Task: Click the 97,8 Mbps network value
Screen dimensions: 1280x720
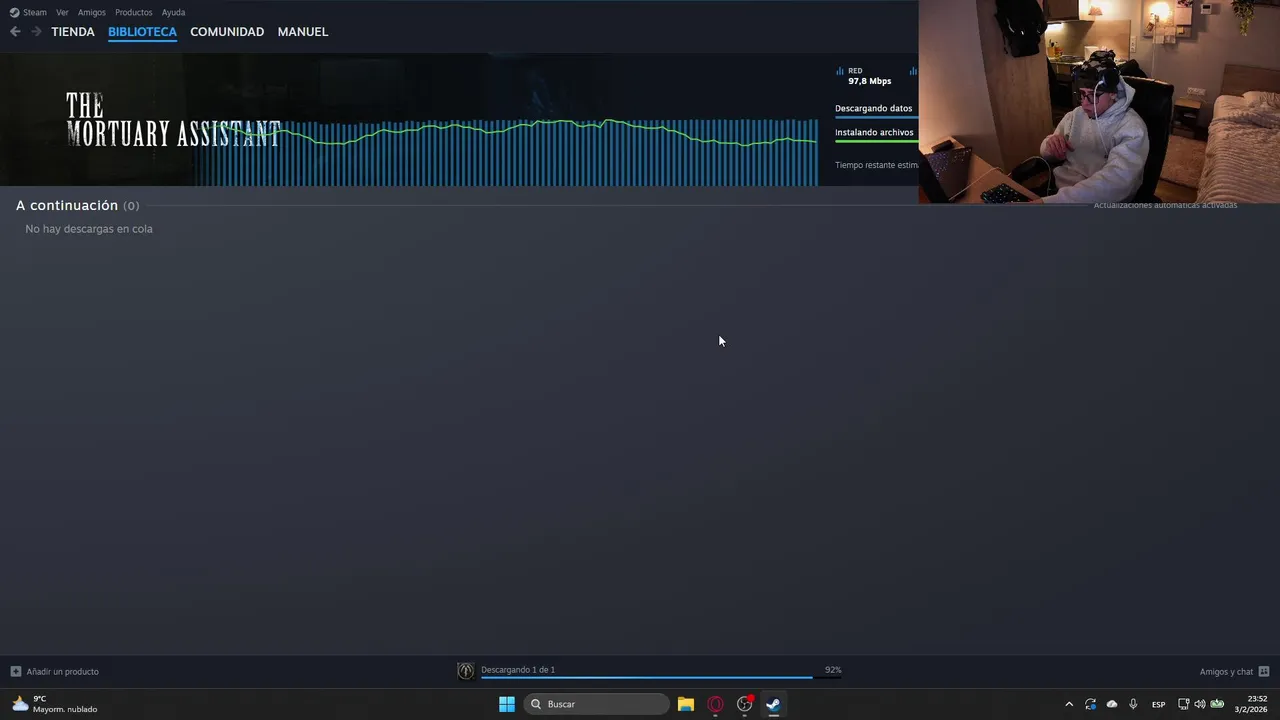Action: tap(869, 81)
